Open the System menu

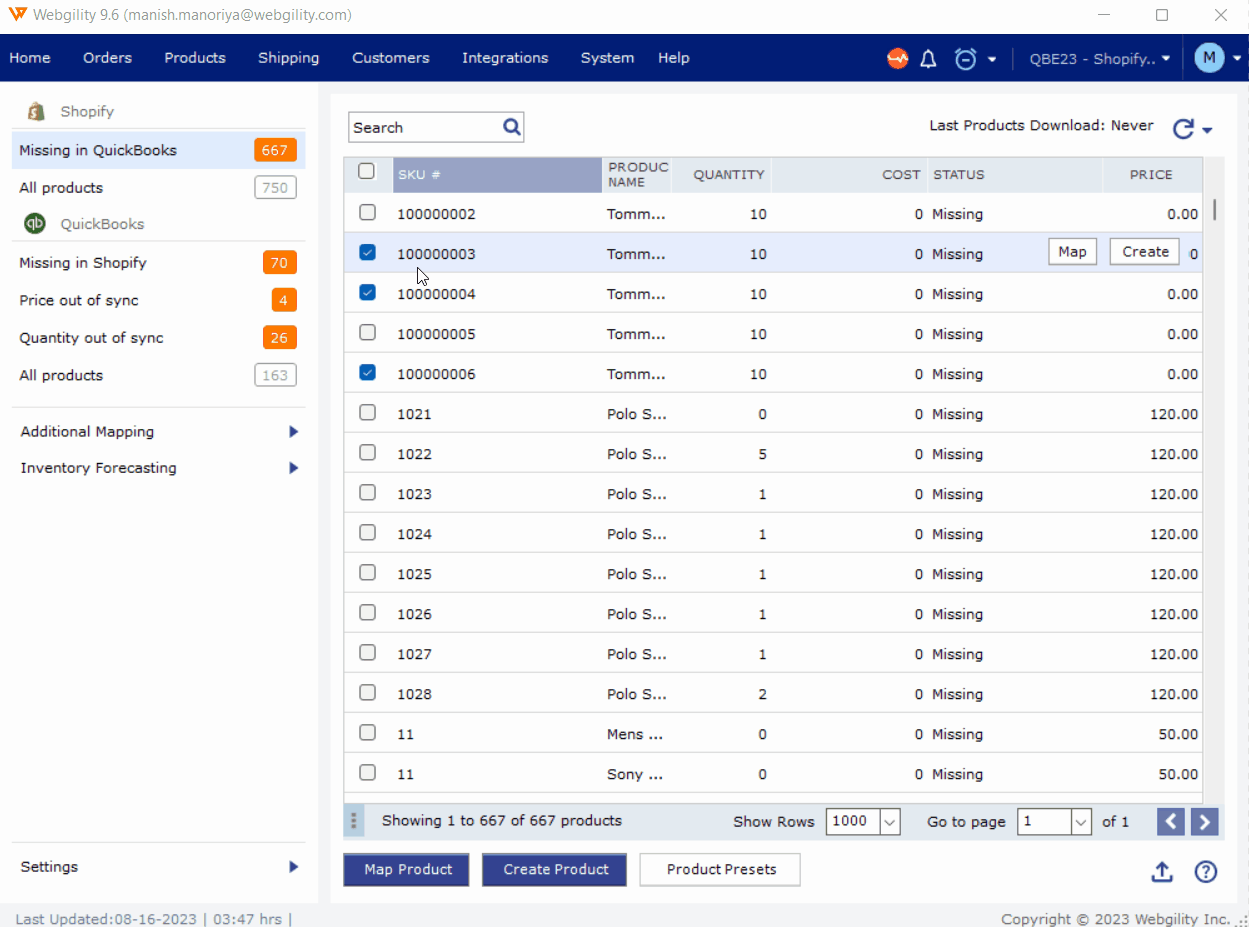point(607,58)
